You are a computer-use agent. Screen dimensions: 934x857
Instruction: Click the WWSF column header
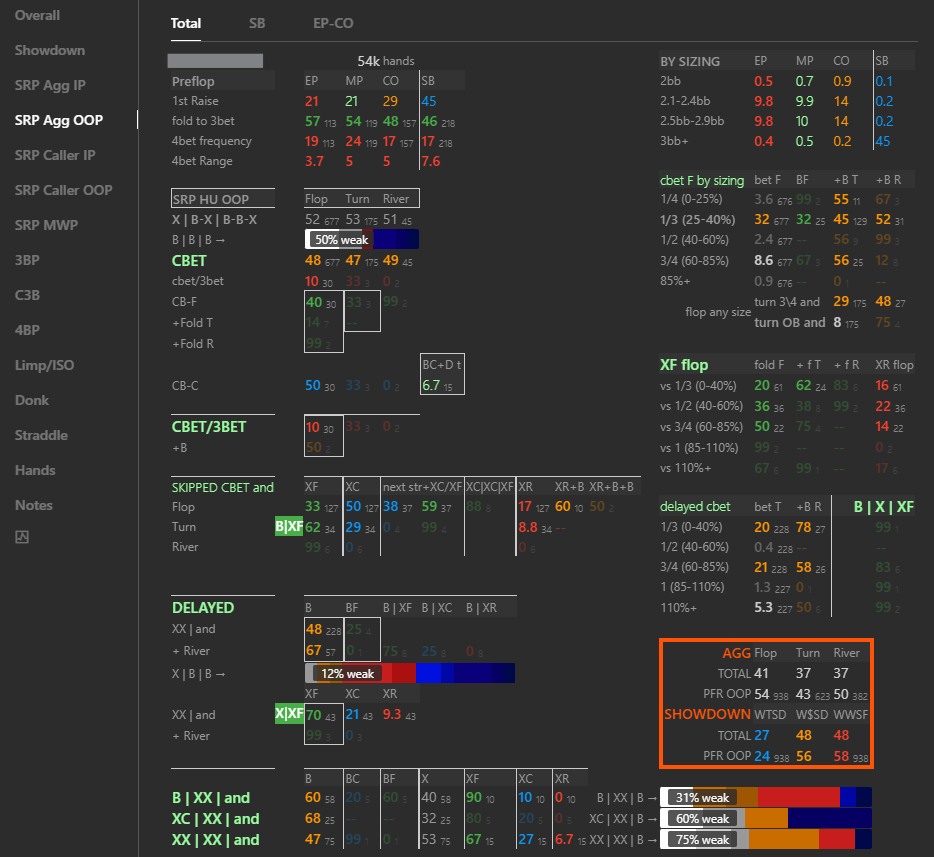click(x=851, y=715)
